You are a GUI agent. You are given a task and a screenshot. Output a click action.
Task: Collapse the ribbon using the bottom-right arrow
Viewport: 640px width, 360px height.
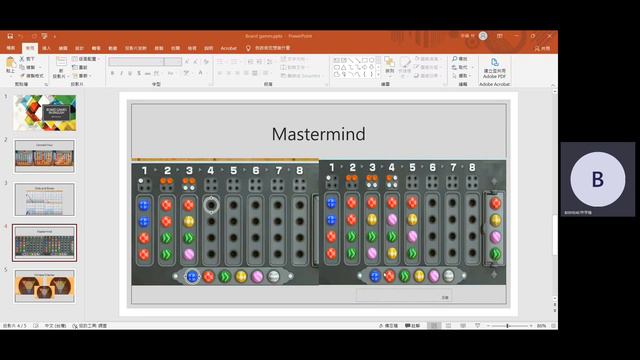pos(553,84)
